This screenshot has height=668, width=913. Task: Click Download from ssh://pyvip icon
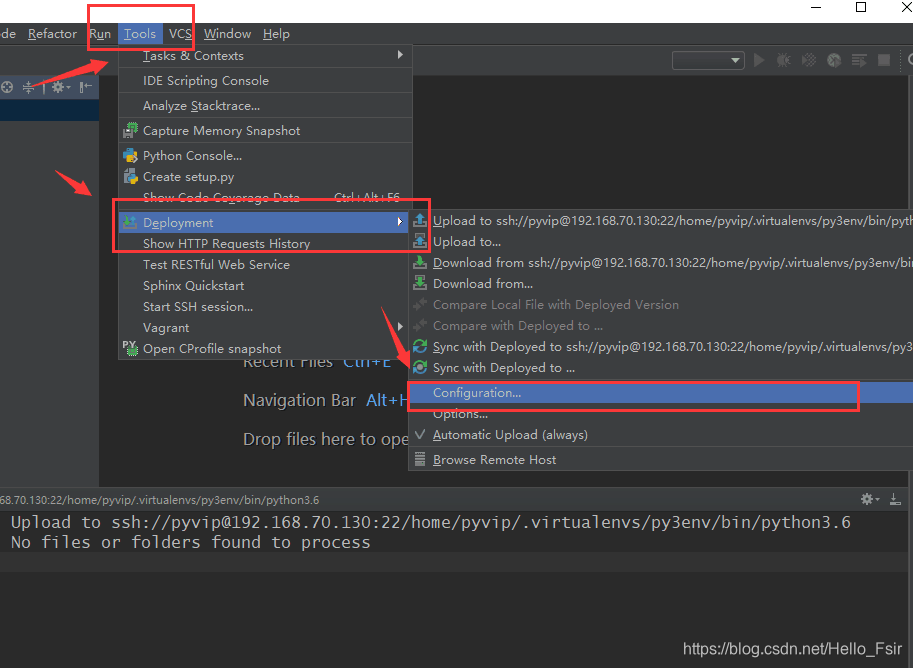(x=420, y=262)
